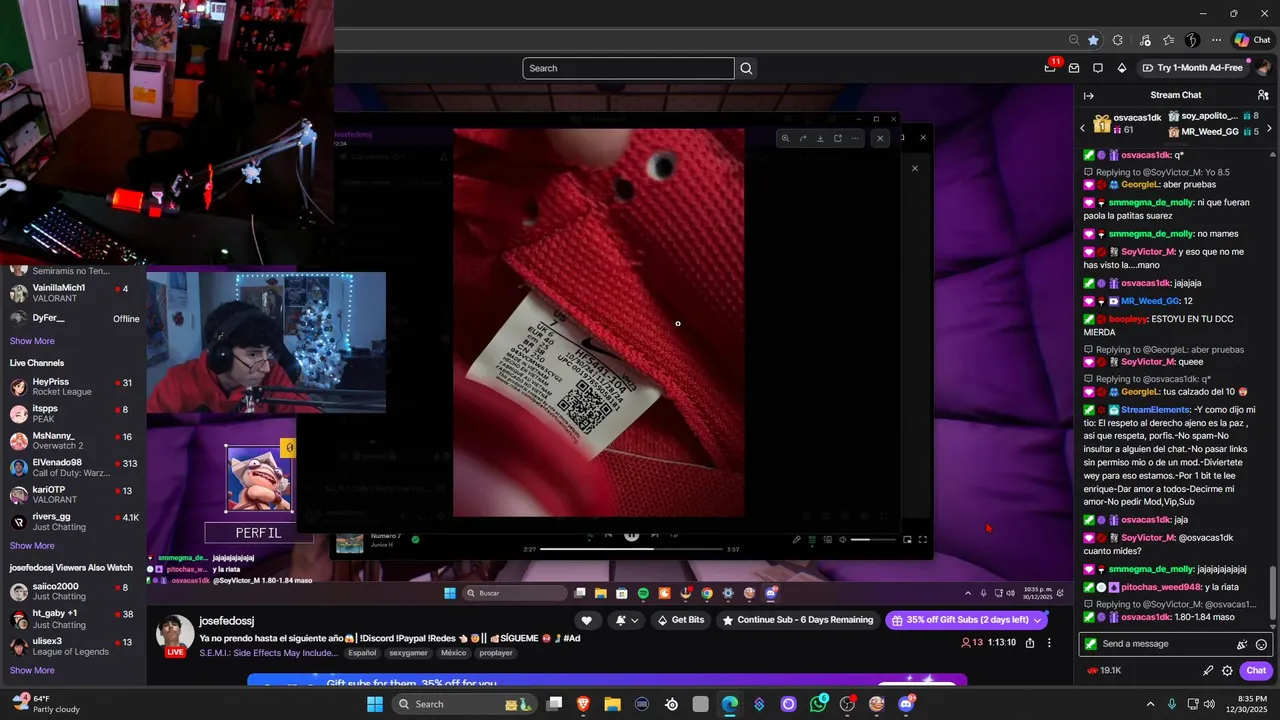The height and width of the screenshot is (720, 1280).
Task: Open Discord from Windows taskbar
Action: click(907, 704)
